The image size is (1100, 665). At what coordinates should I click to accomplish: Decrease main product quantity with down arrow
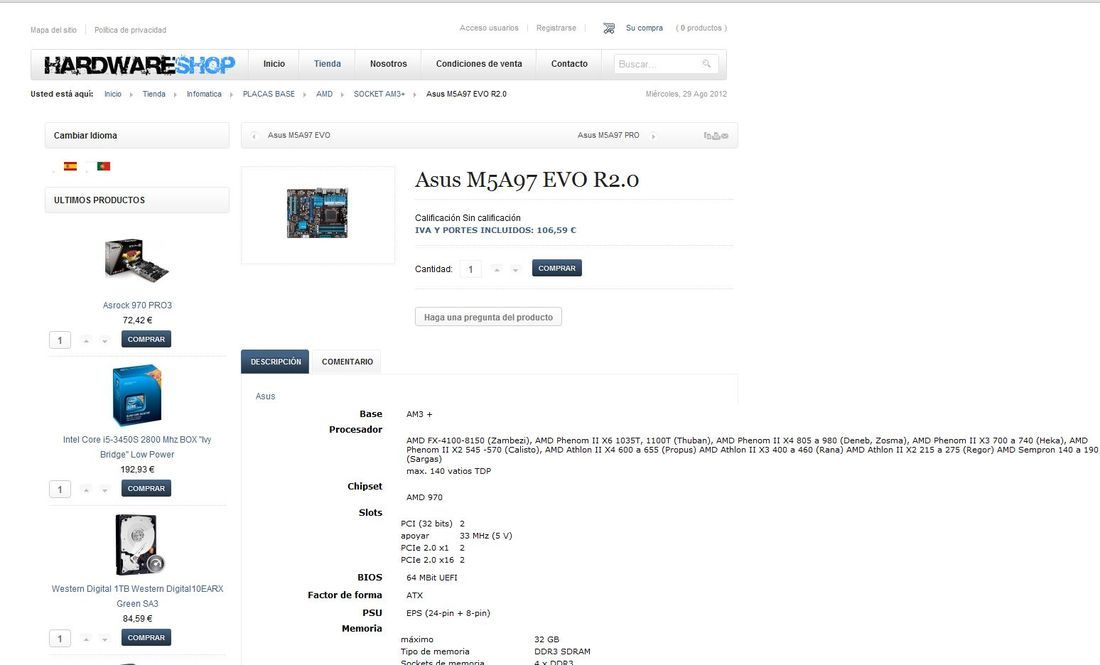516,269
